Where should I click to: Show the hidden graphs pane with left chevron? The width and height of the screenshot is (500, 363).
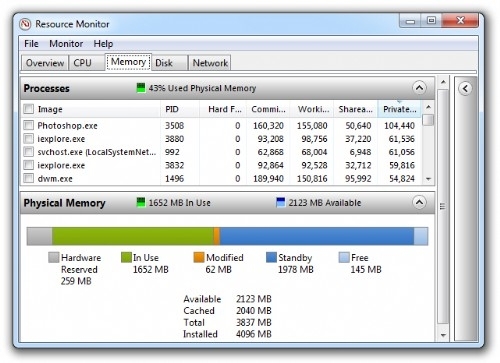[x=465, y=88]
